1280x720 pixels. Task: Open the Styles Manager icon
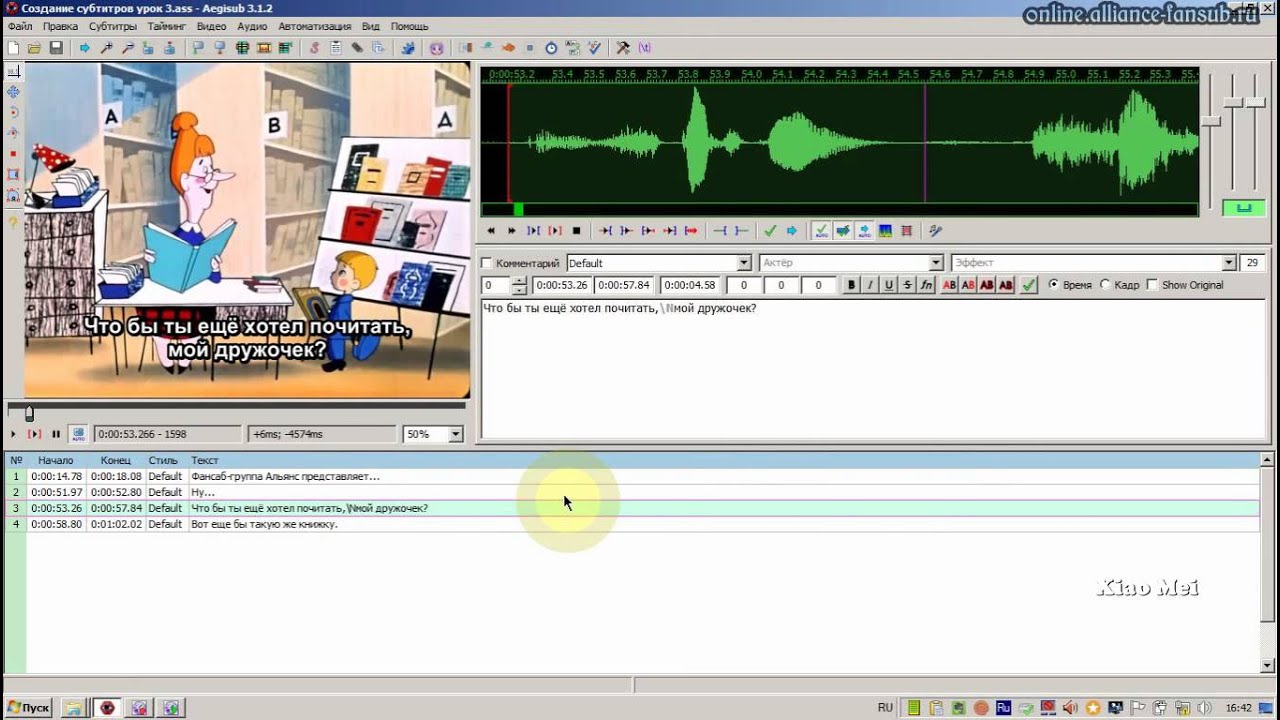coord(314,48)
